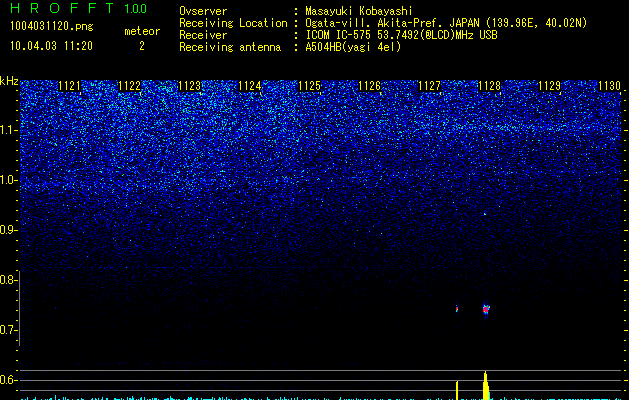
Task: Click the Receiving Location label
Action: tap(233, 23)
